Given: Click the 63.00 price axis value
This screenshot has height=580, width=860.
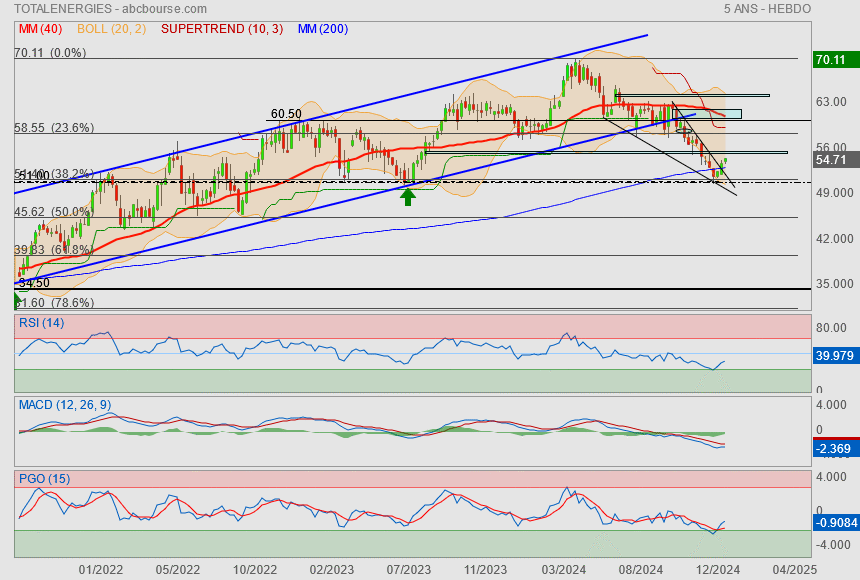Looking at the screenshot, I should [x=831, y=102].
